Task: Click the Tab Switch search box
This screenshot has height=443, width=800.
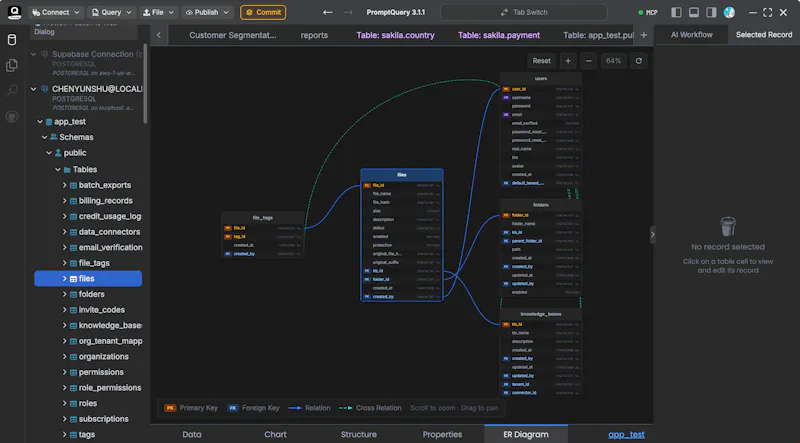Action: pyautogui.click(x=524, y=12)
